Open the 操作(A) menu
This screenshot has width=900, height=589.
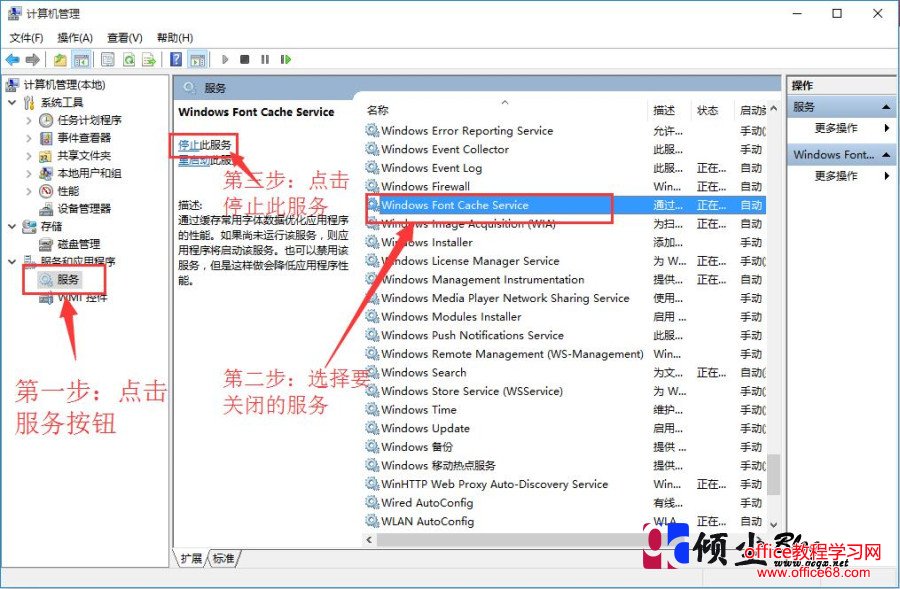75,36
